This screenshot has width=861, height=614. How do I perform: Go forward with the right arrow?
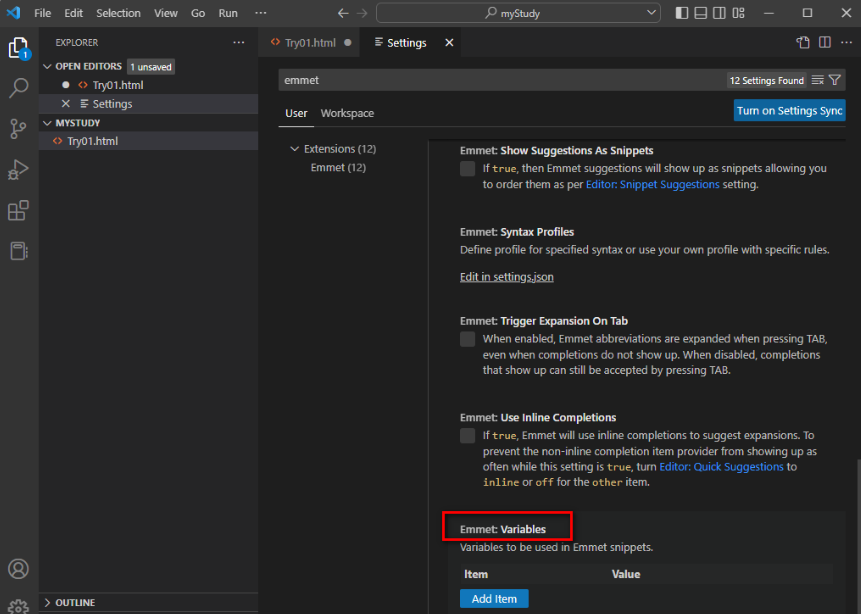[x=362, y=13]
